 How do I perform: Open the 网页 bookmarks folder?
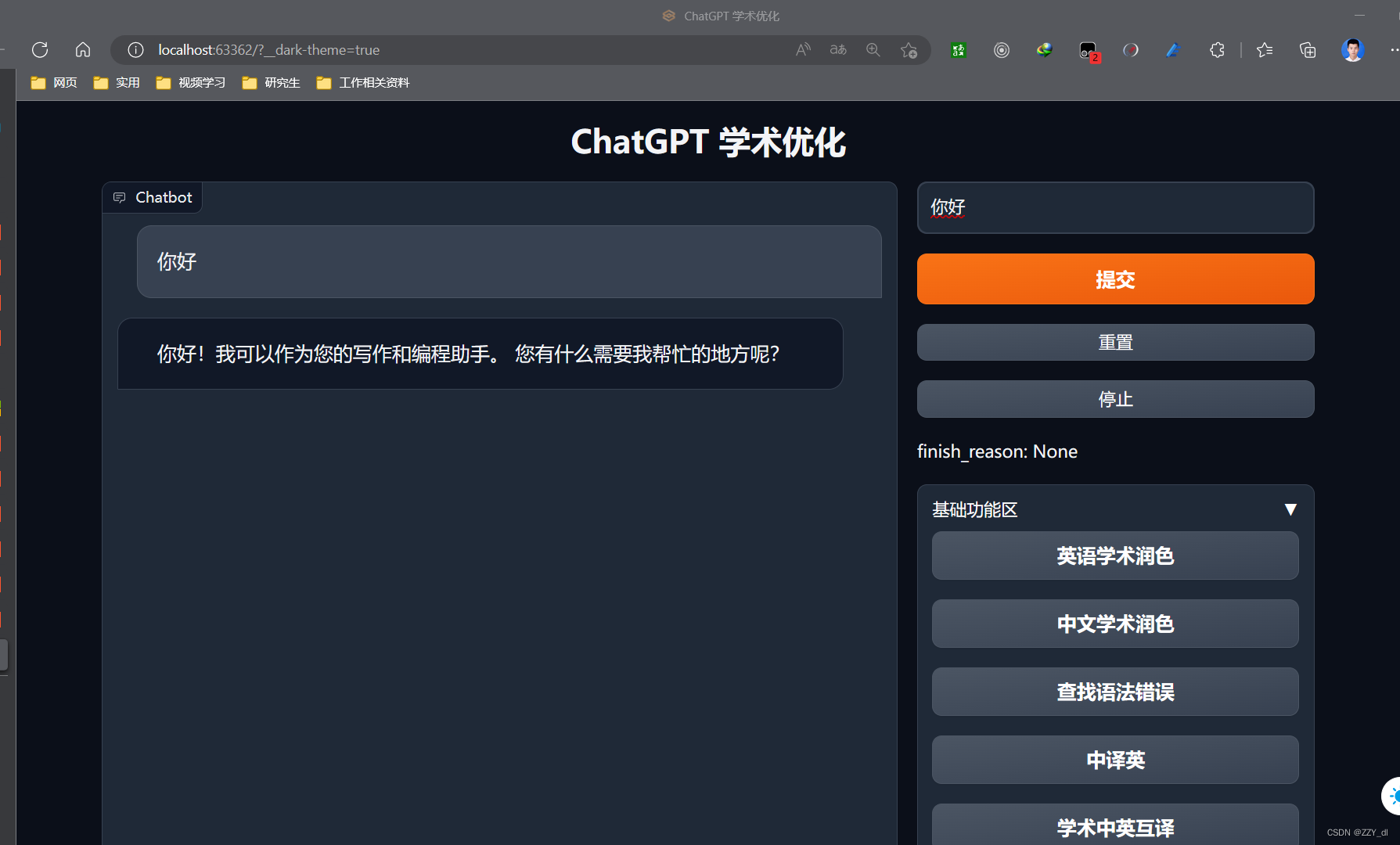click(x=54, y=83)
